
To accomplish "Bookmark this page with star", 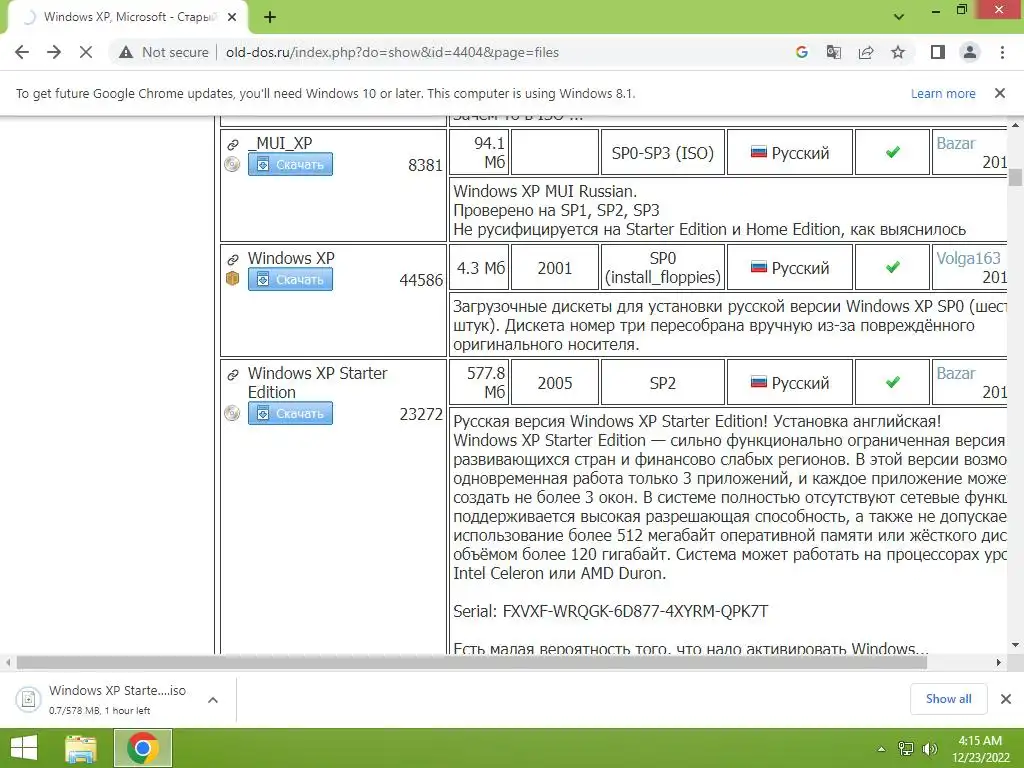I will [898, 52].
